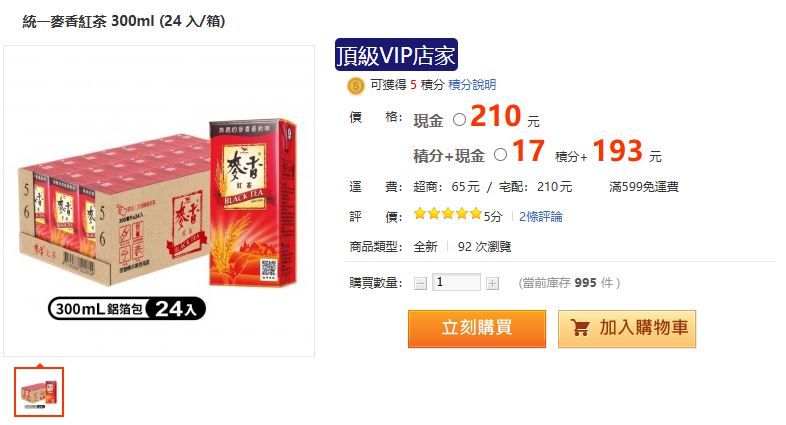Add item with 加入購物車 button
786x425 pixels.
627,328
